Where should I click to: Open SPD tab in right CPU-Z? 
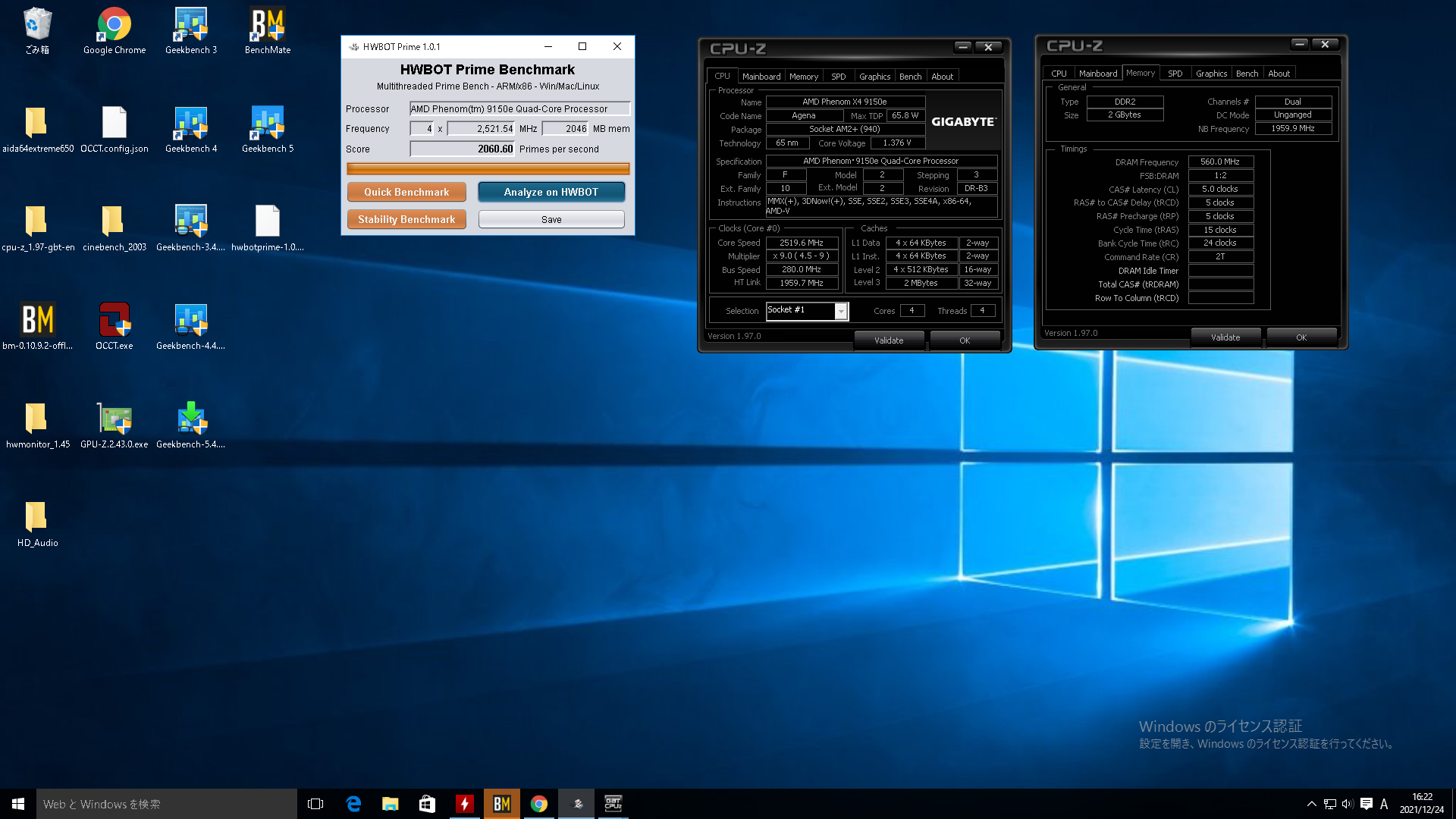[1175, 74]
